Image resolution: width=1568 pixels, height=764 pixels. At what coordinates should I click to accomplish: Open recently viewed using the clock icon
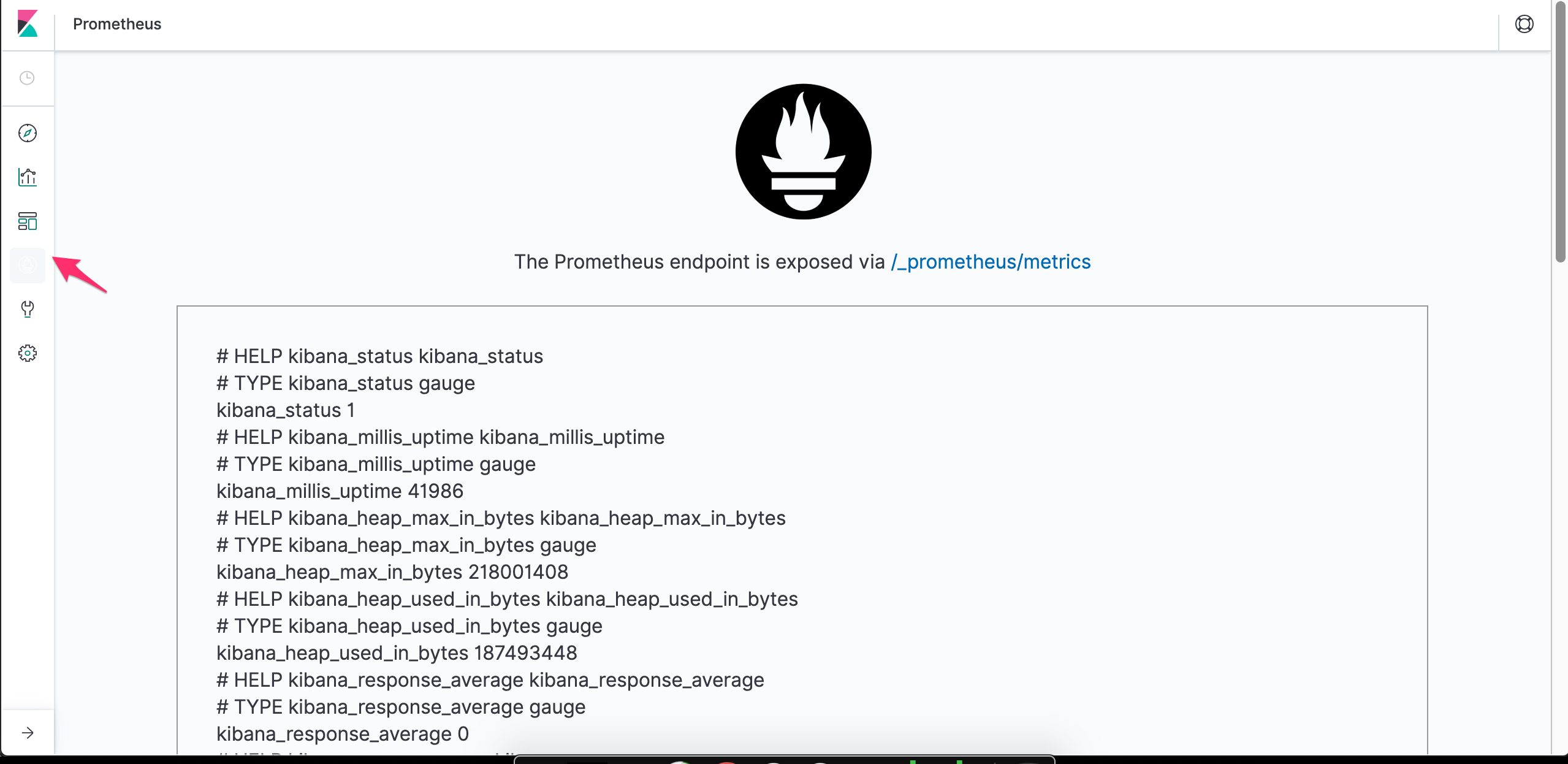pyautogui.click(x=28, y=78)
